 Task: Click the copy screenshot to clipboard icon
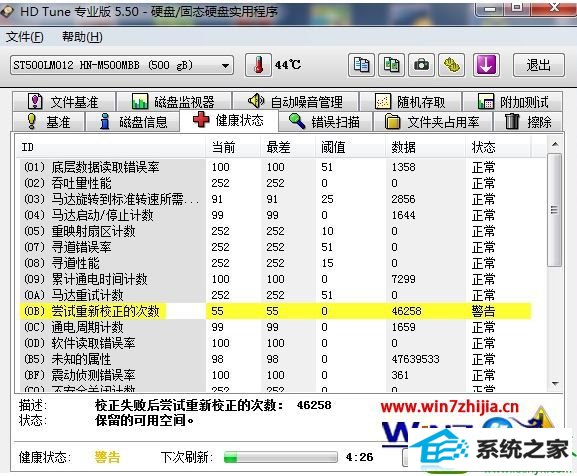391,65
